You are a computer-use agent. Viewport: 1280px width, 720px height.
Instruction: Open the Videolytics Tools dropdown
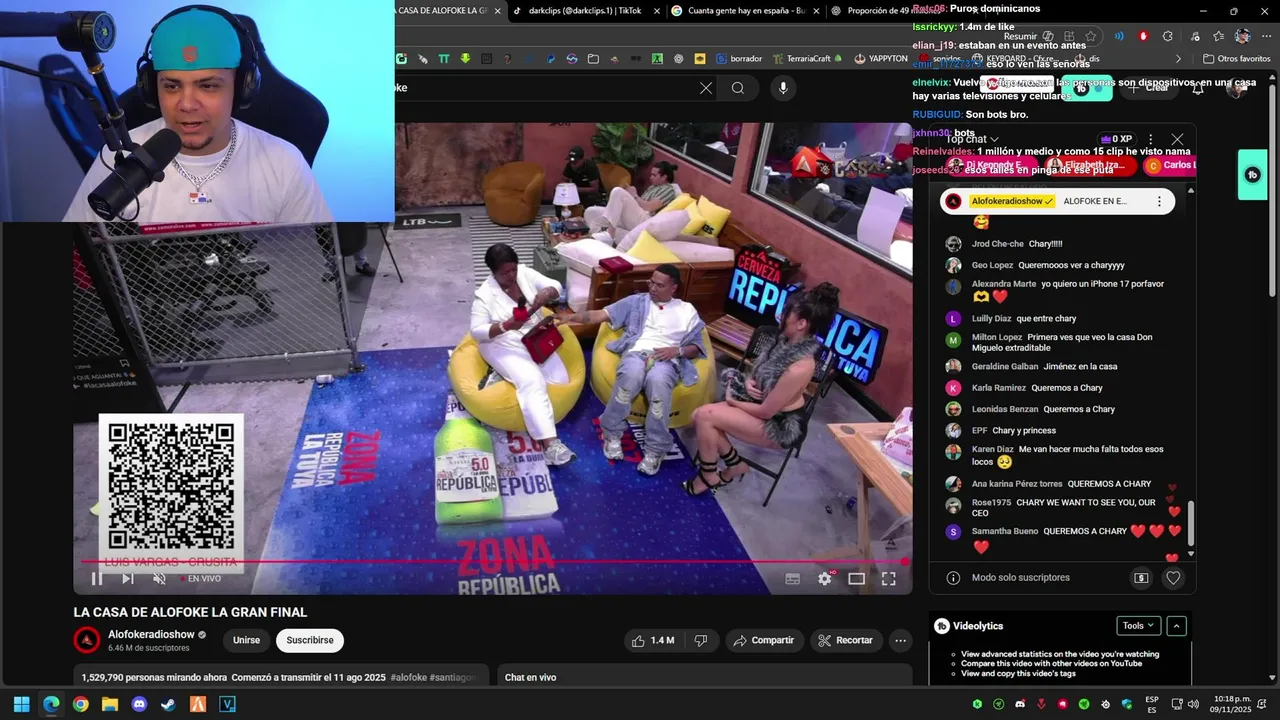1138,626
